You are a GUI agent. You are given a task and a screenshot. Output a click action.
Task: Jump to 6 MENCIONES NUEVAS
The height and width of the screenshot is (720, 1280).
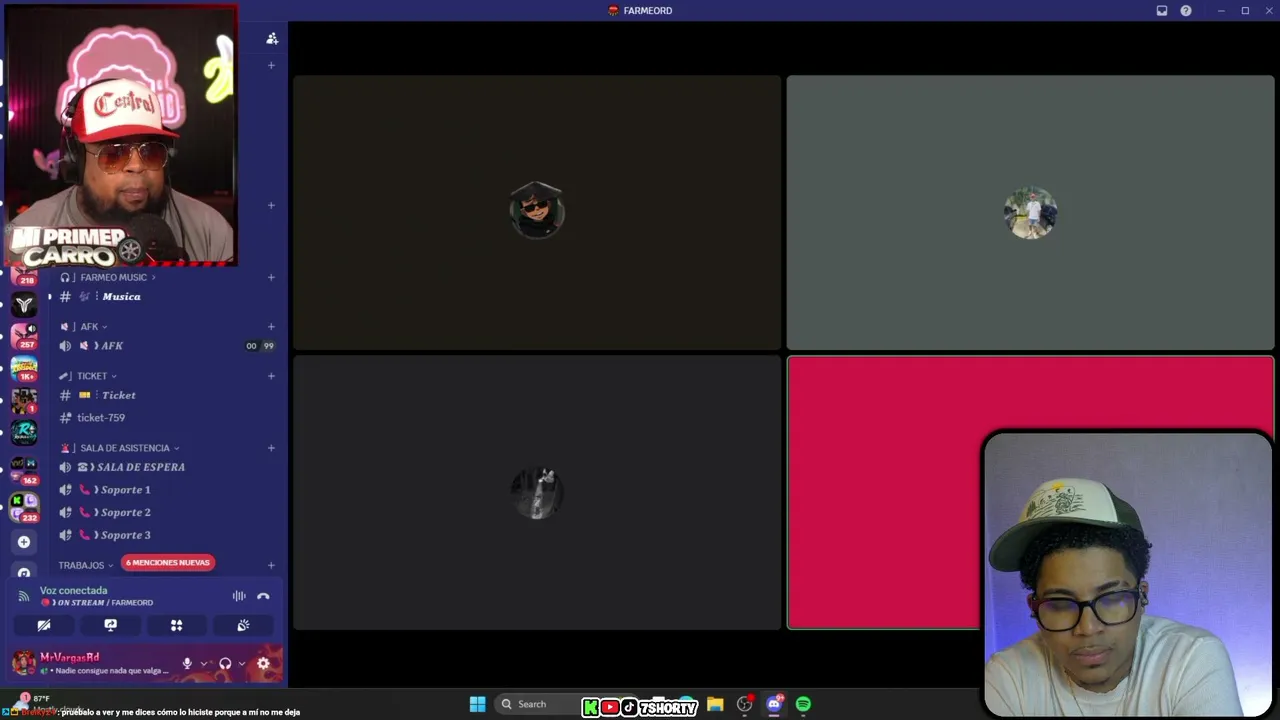click(x=168, y=563)
